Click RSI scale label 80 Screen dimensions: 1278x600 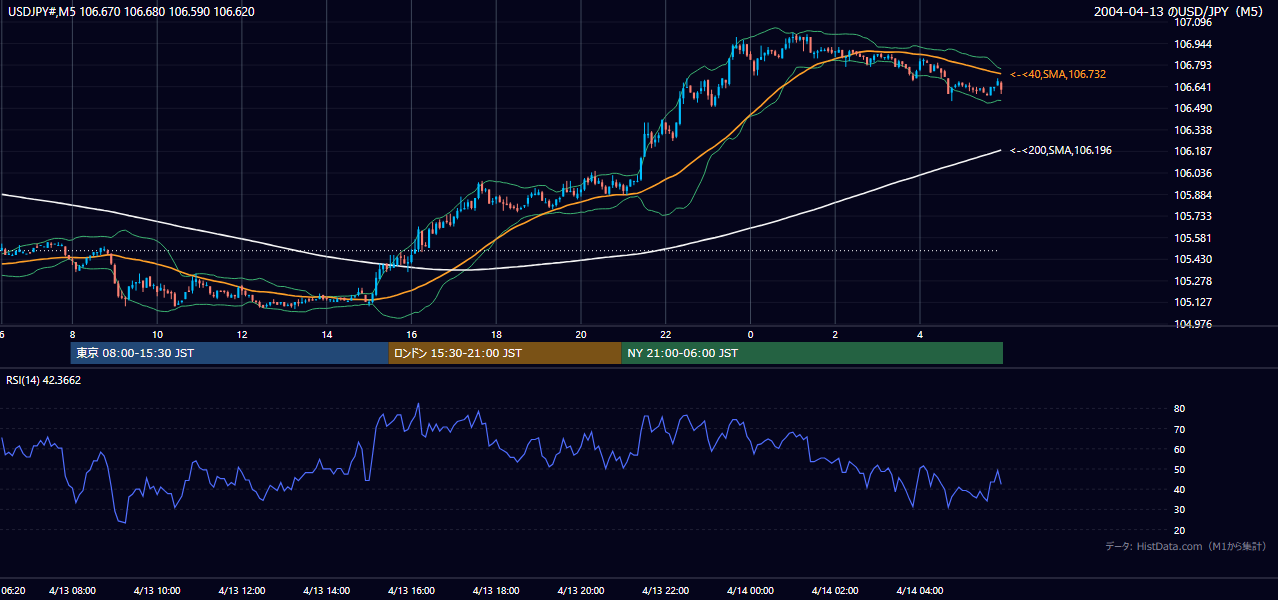(x=1179, y=409)
